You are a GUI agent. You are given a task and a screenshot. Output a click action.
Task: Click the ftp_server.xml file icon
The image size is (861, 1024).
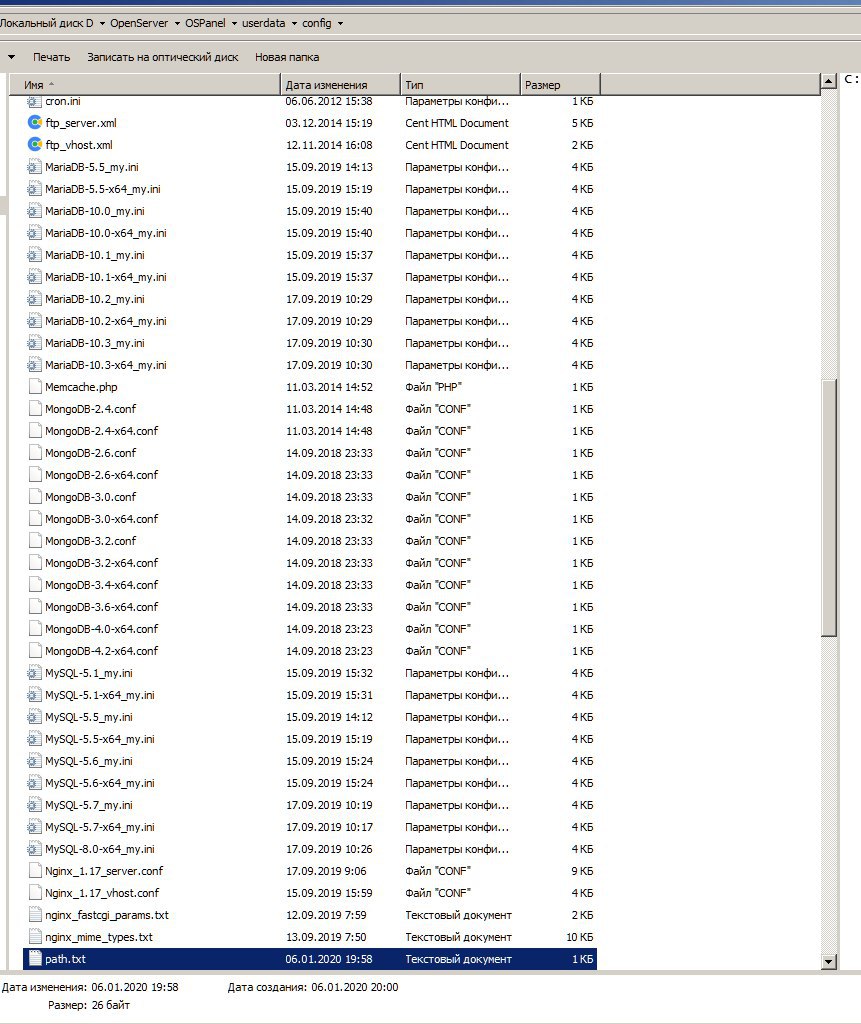tap(35, 123)
